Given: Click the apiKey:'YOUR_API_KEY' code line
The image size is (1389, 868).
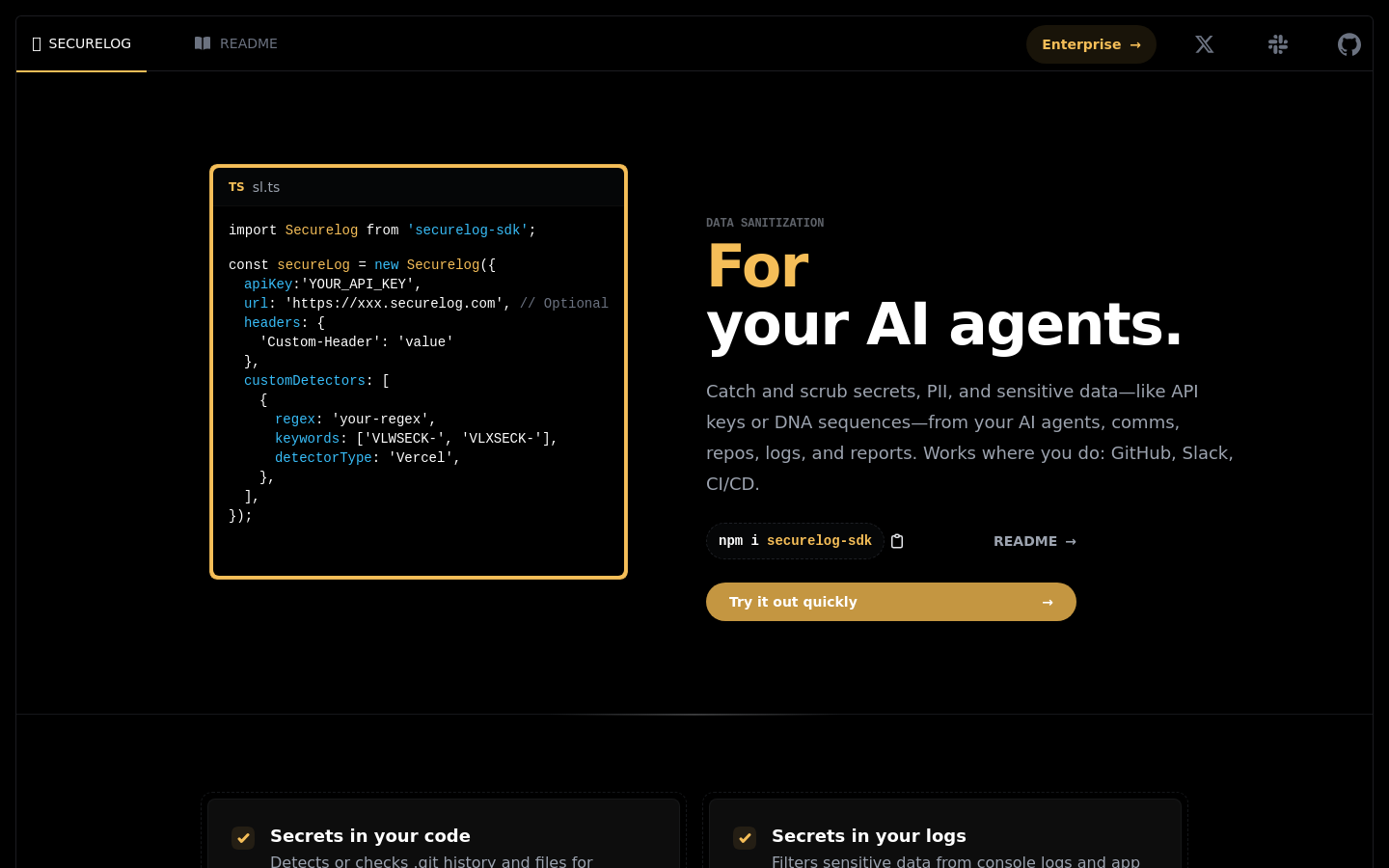Looking at the screenshot, I should pos(333,285).
